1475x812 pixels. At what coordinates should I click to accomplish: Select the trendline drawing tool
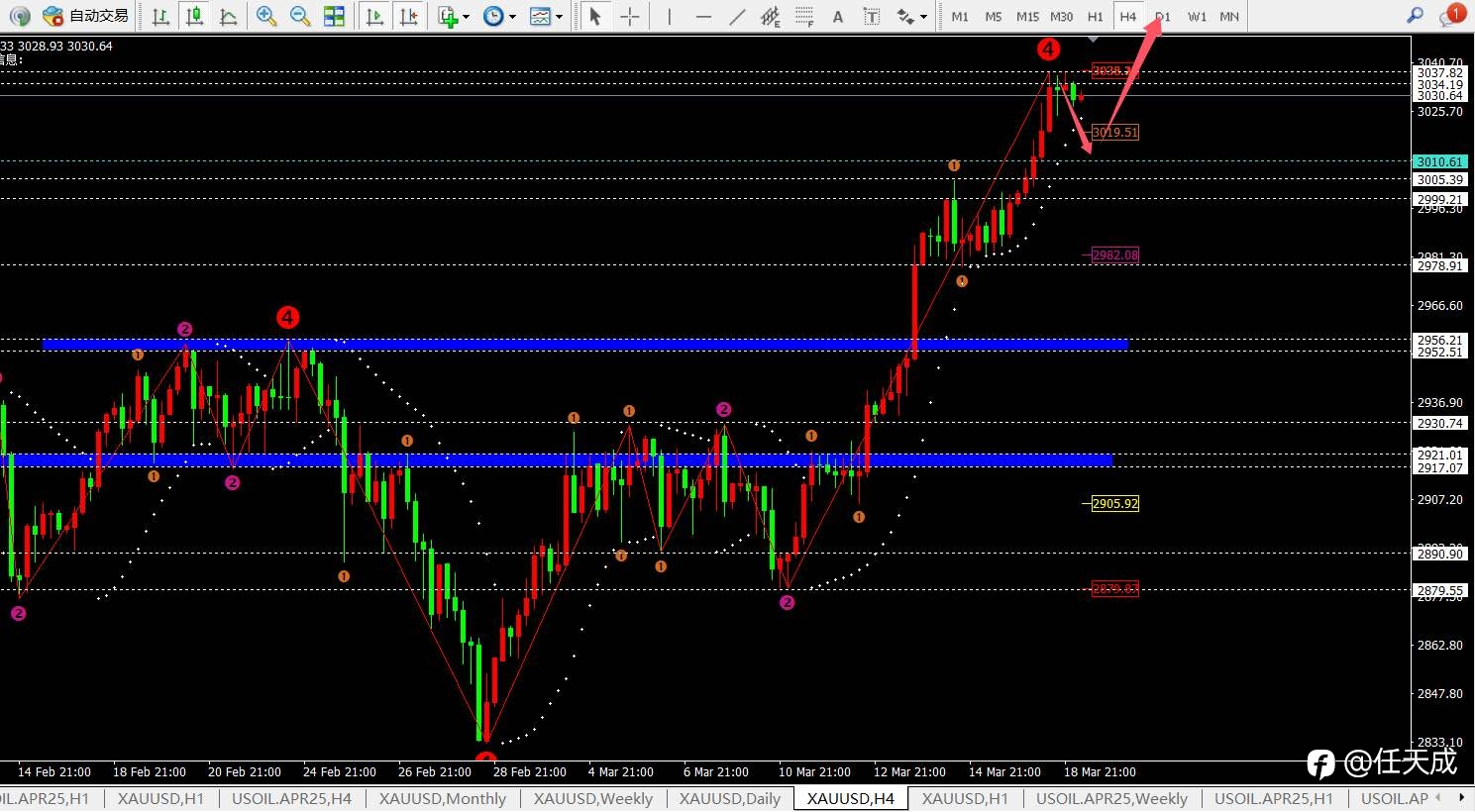point(737,16)
